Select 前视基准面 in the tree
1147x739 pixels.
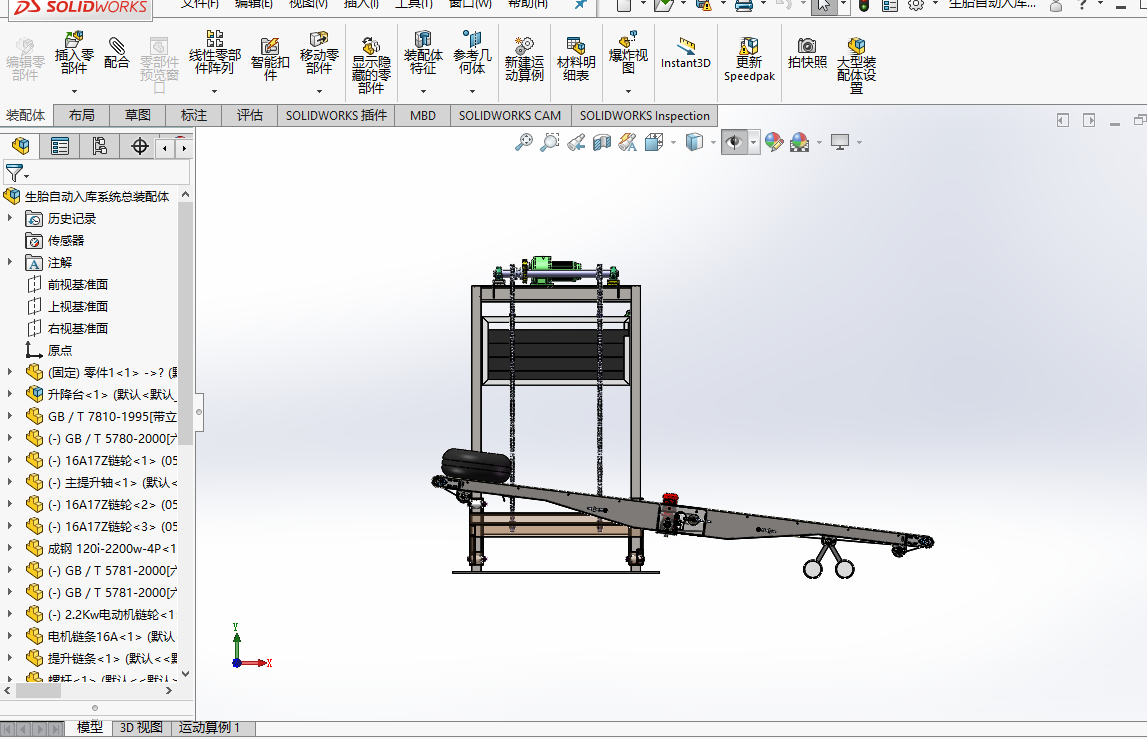coord(78,285)
